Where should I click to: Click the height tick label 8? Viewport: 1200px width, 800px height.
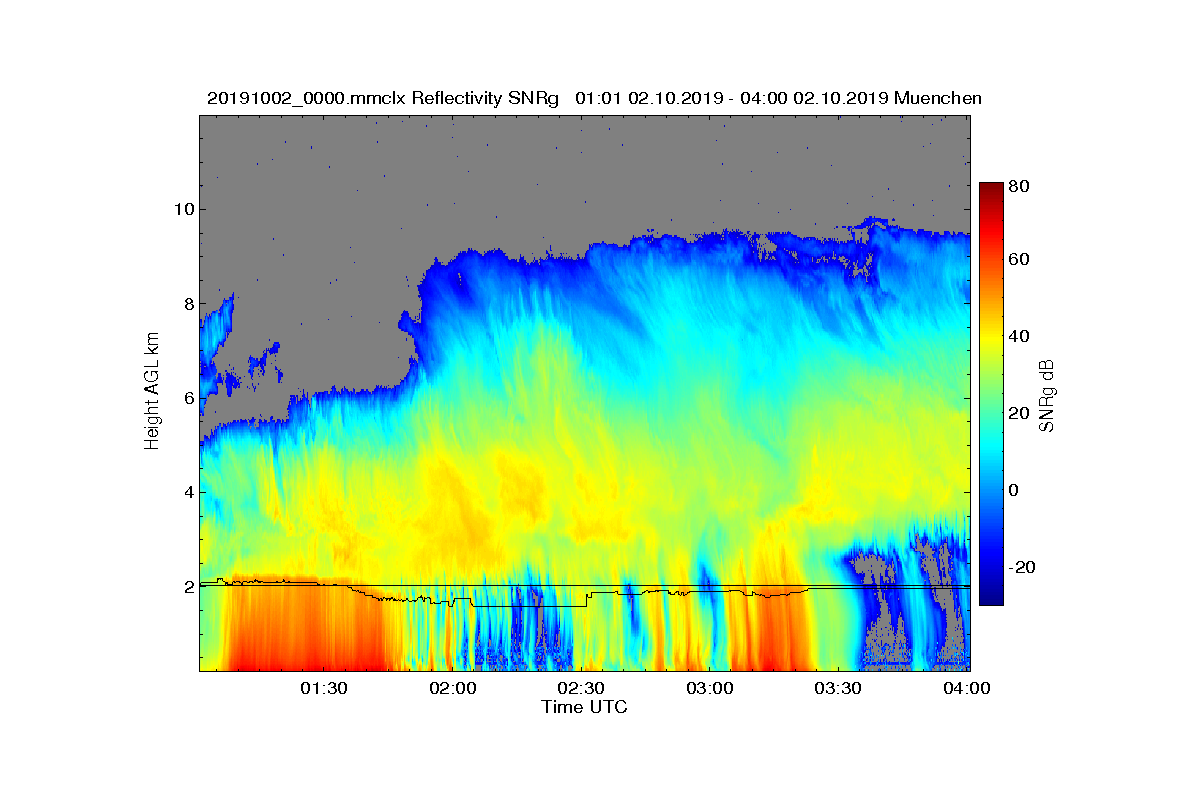coord(188,304)
